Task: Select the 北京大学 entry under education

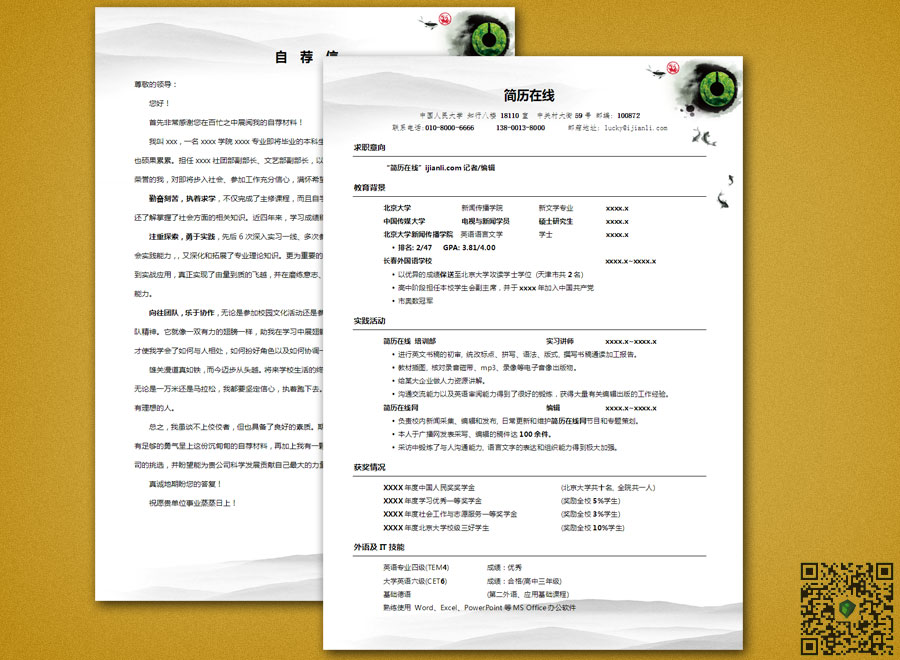Action: tap(395, 206)
